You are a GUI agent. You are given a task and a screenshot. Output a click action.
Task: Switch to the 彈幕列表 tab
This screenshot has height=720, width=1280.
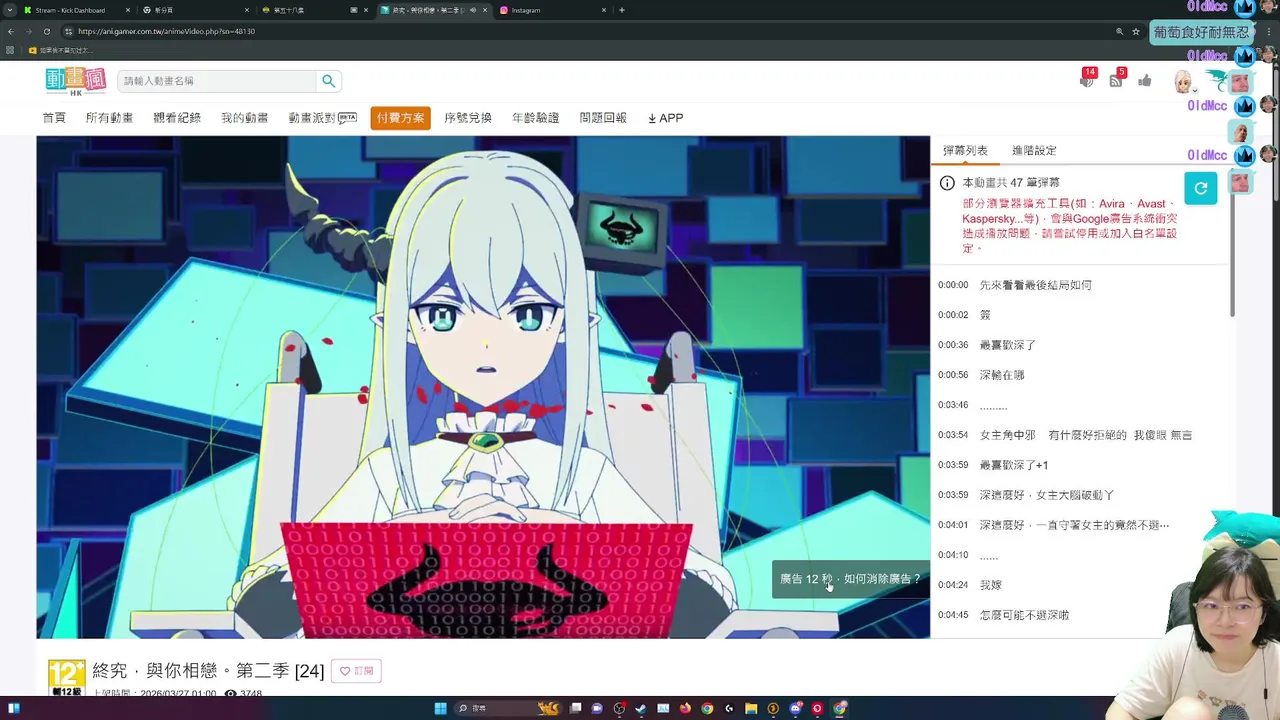tap(965, 150)
